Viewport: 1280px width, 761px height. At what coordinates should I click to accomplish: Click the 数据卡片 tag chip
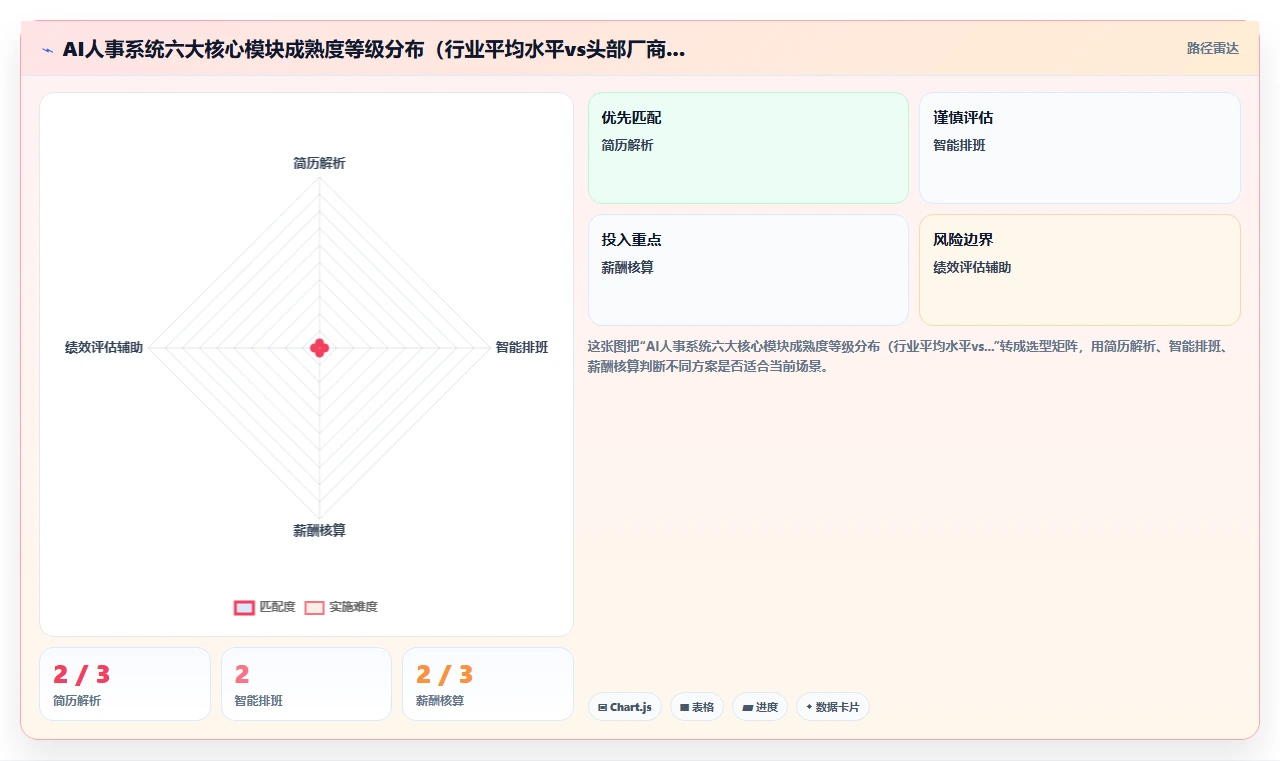click(x=833, y=707)
